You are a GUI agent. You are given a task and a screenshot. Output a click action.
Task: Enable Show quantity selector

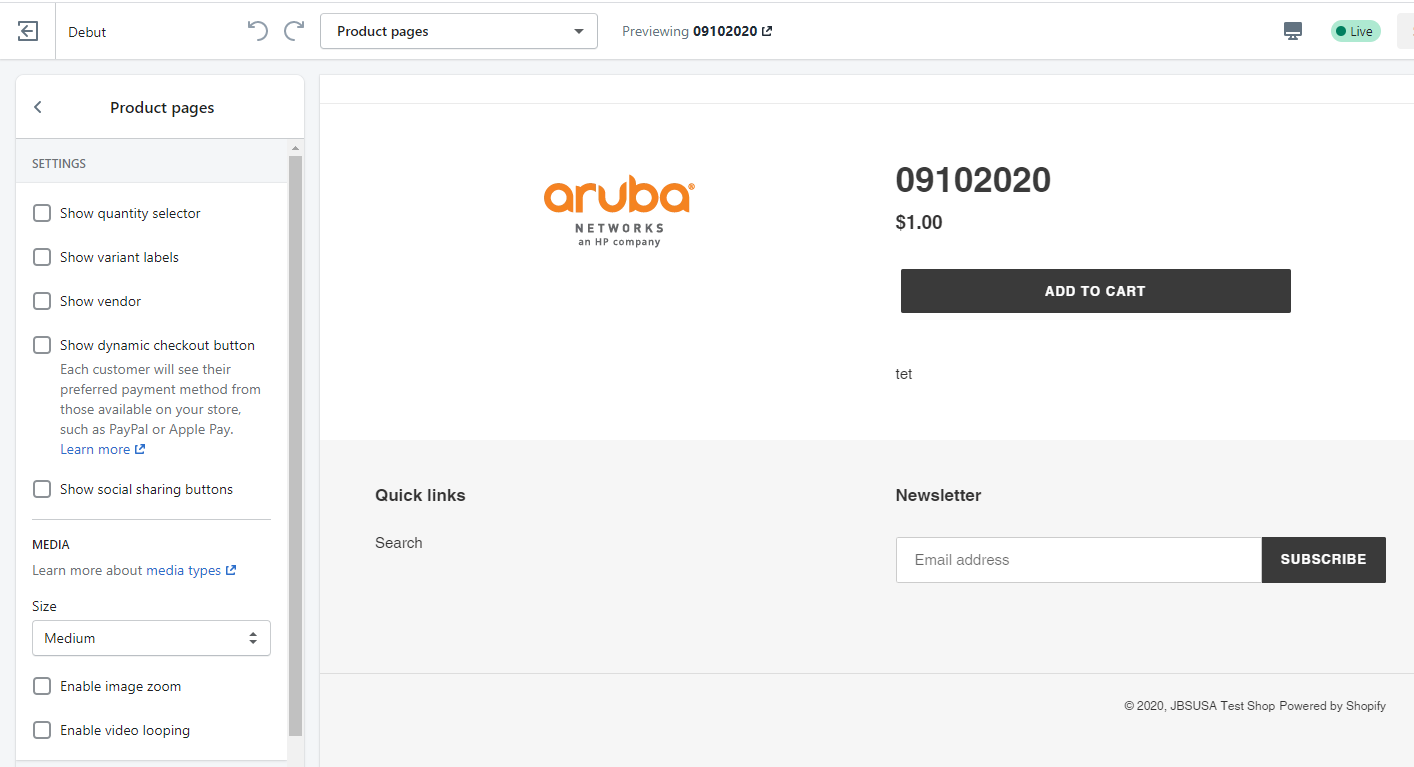[x=42, y=213]
